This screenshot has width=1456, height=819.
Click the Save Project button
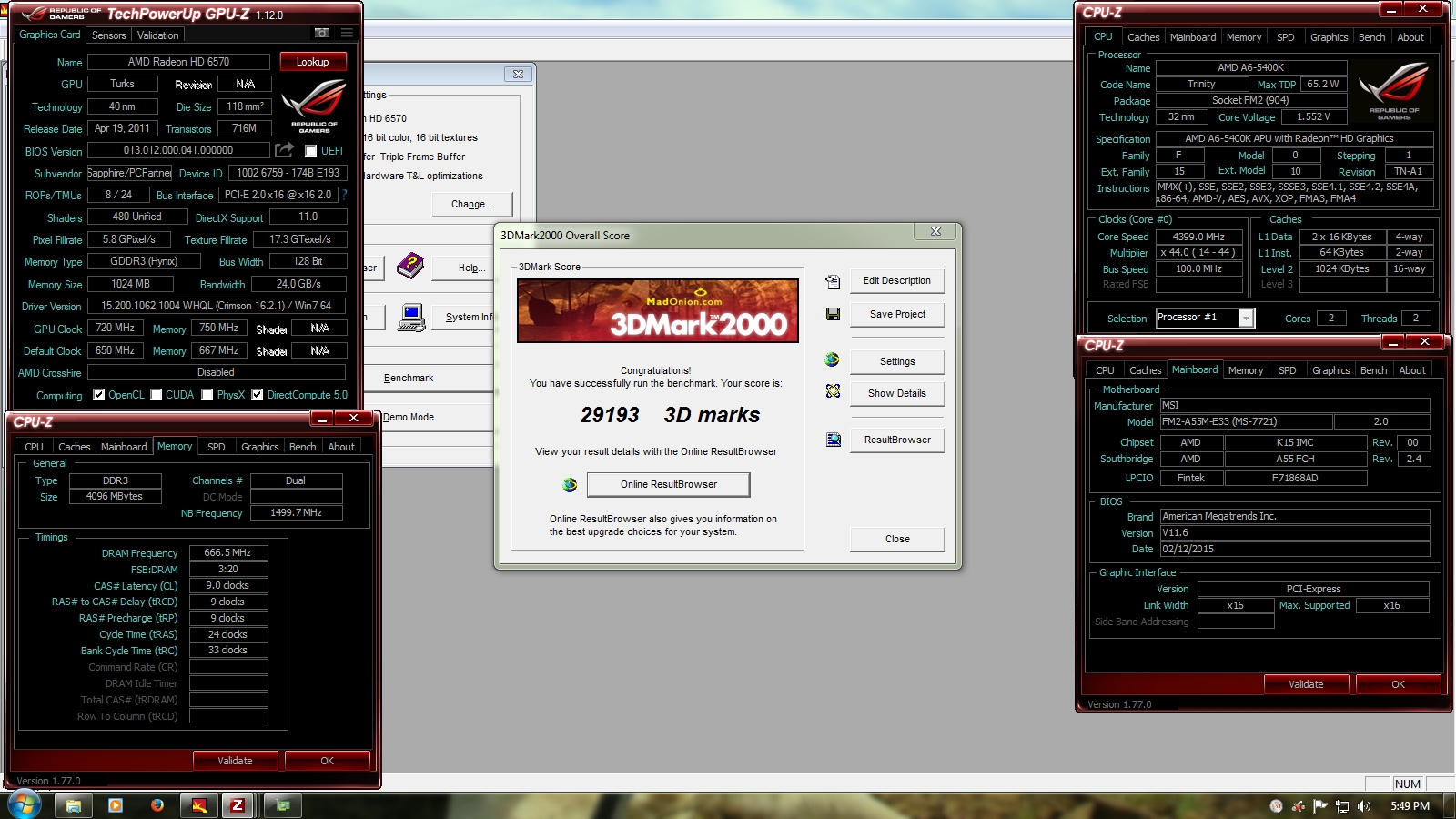(897, 314)
